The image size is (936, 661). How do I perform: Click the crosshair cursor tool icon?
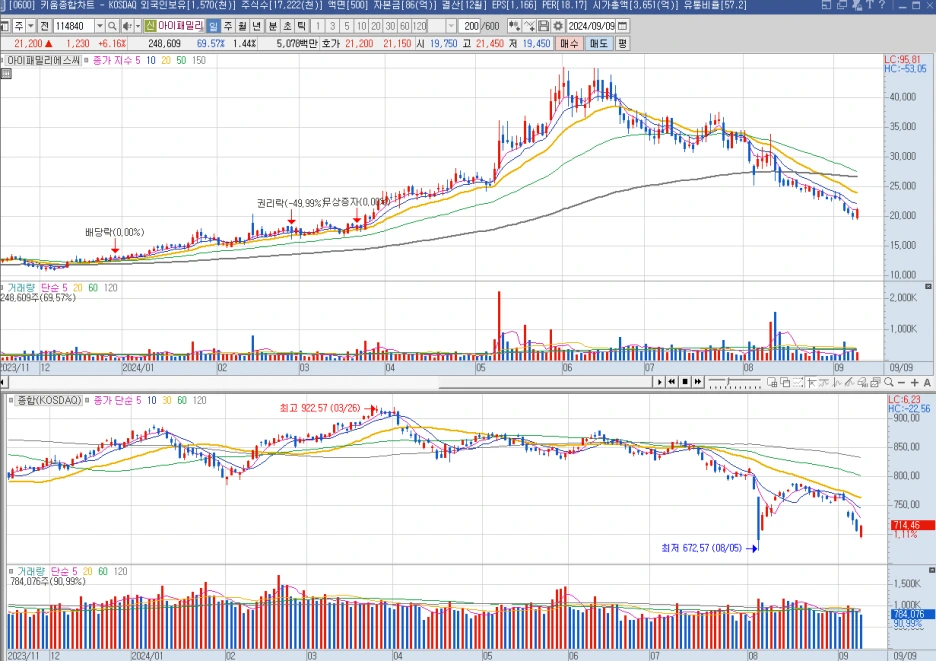click(811, 382)
